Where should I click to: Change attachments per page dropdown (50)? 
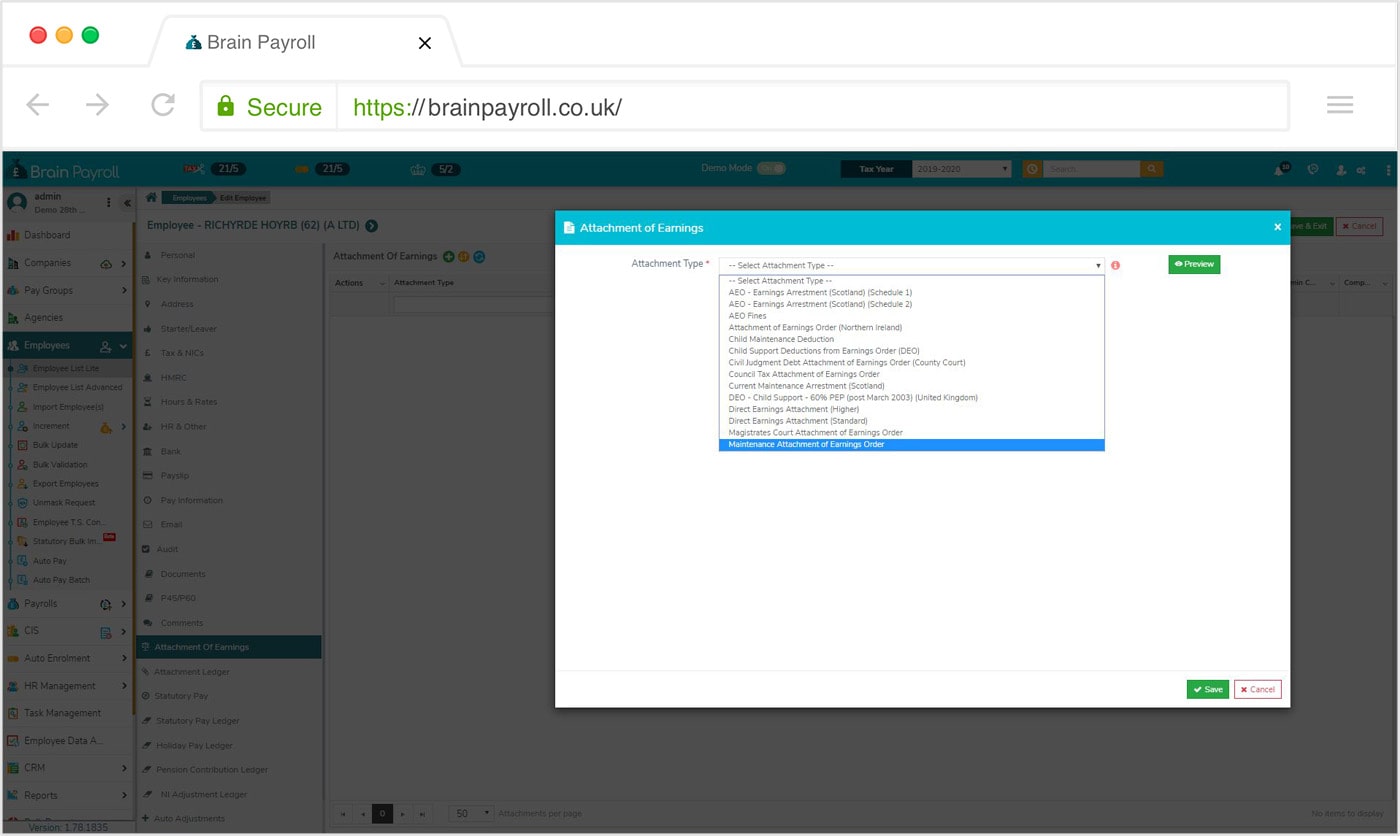coord(471,813)
